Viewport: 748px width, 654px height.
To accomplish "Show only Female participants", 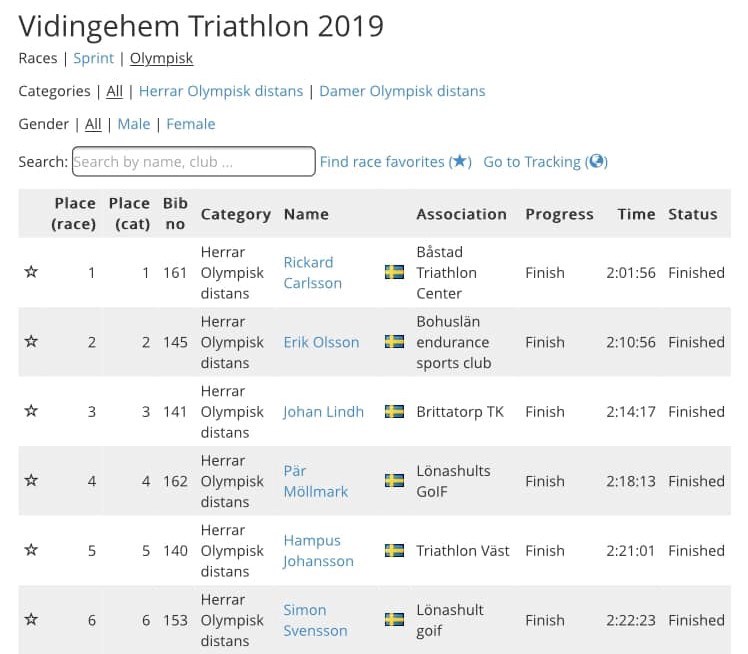I will point(190,124).
